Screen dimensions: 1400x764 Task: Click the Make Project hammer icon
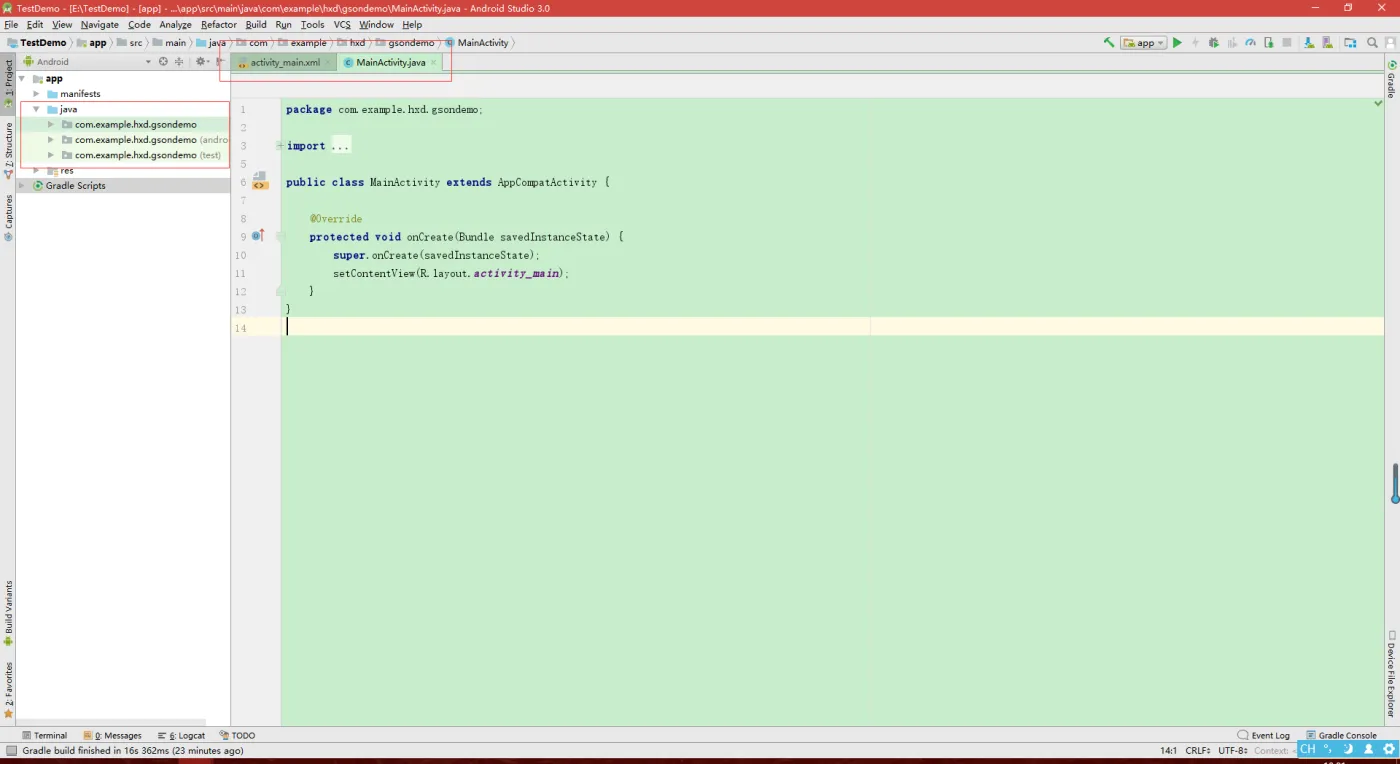click(x=1109, y=43)
